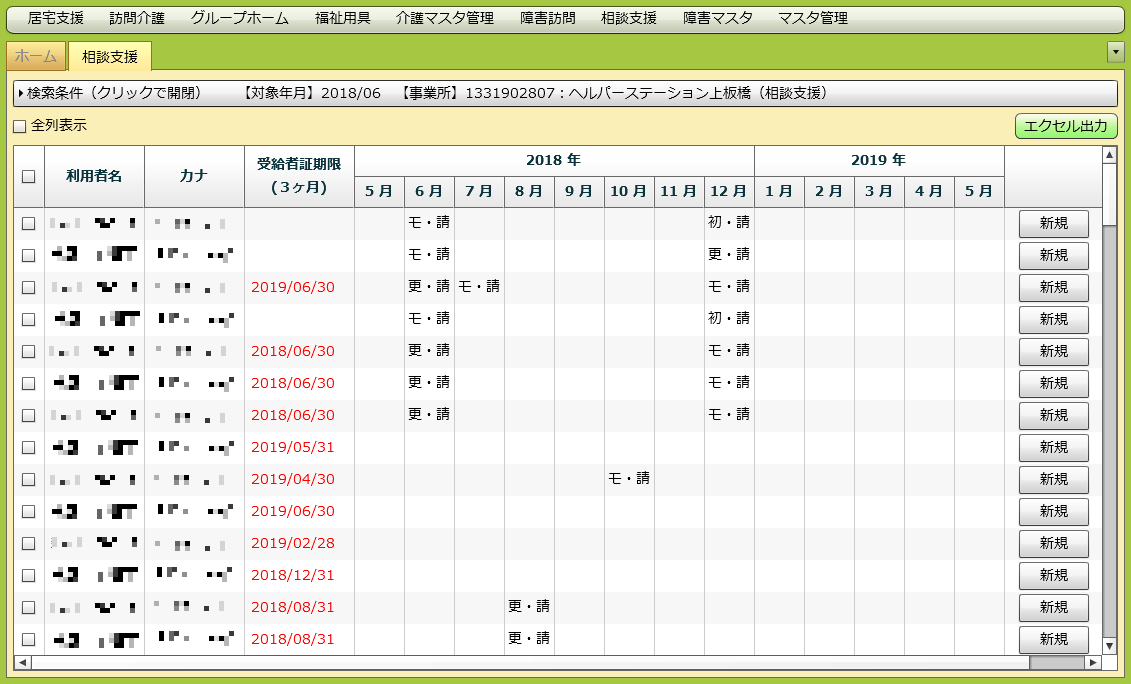The image size is (1131, 684).
Task: Enable the 全列表示 checkbox
Action: pos(19,127)
